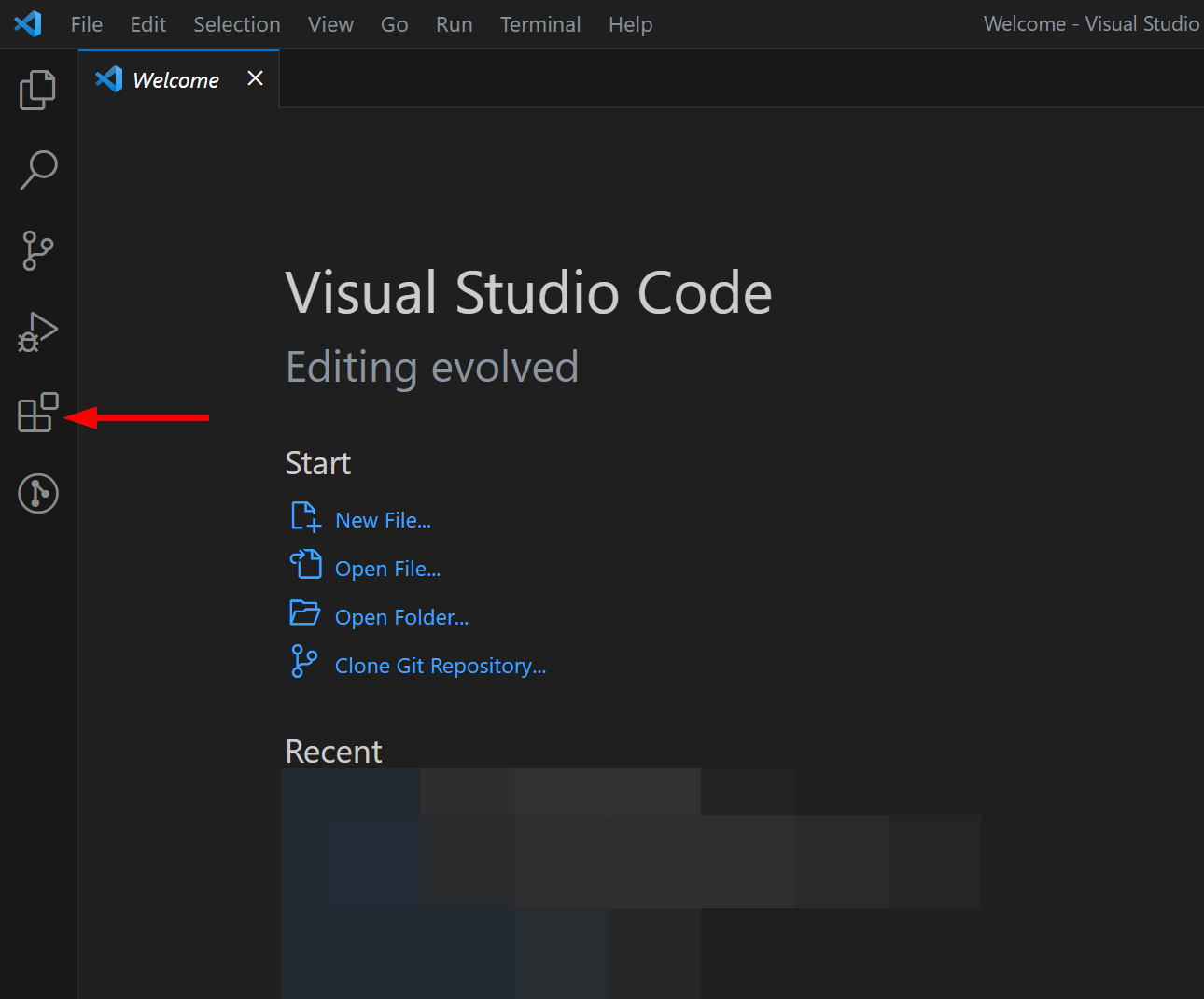Click the 'Recent' section heading
Image resolution: width=1204 pixels, height=999 pixels.
click(334, 752)
